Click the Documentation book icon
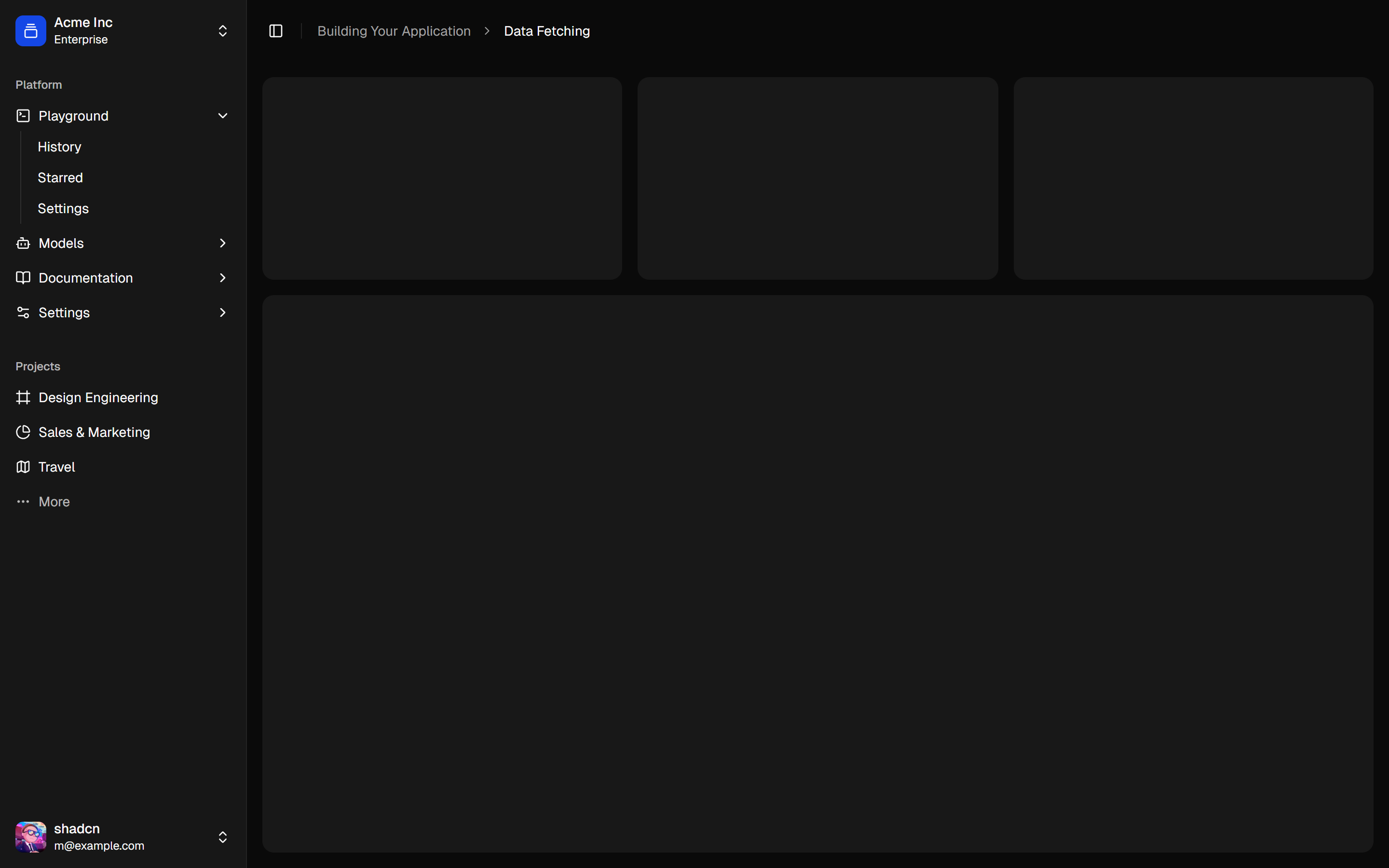Viewport: 1389px width, 868px height. pyautogui.click(x=23, y=278)
